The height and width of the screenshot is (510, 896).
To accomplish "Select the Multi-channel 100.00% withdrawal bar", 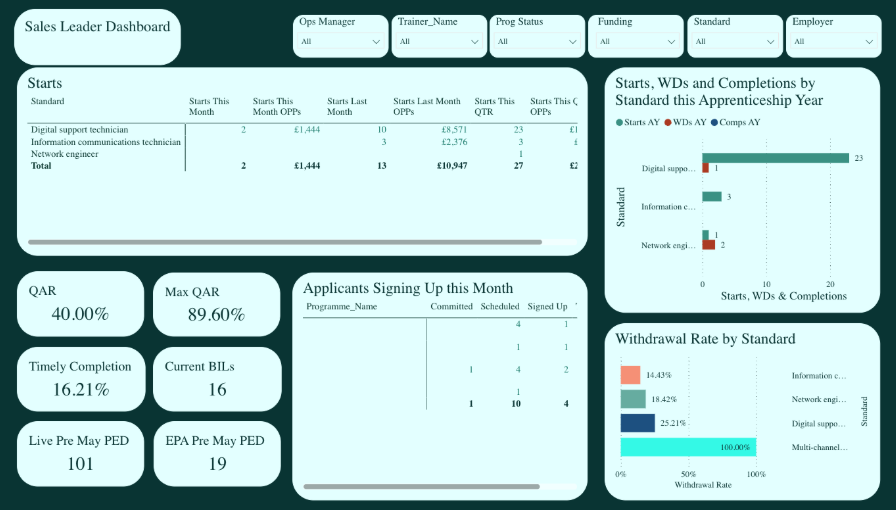I will 687,448.
